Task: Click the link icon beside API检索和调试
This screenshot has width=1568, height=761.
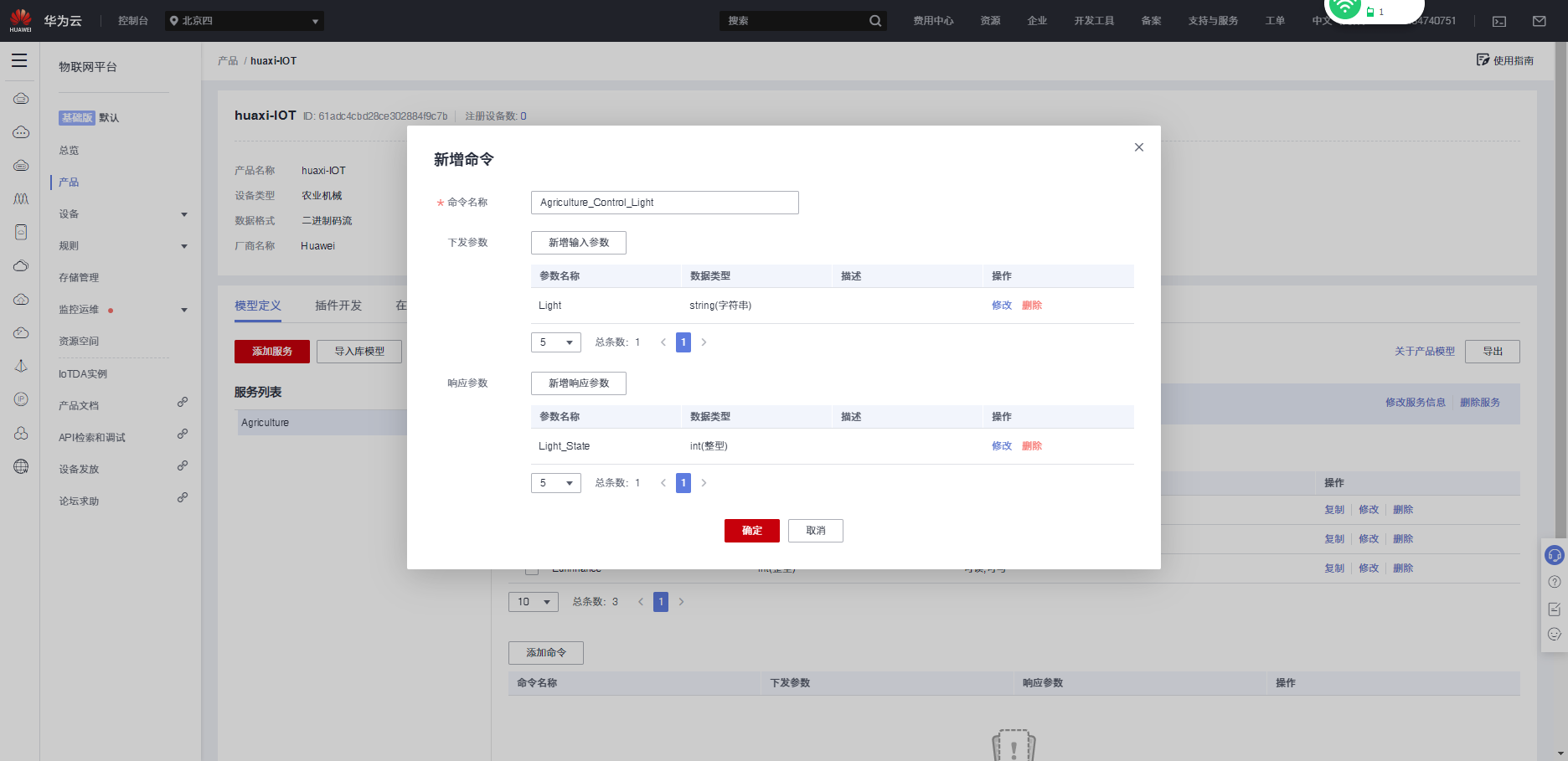Action: 183,434
